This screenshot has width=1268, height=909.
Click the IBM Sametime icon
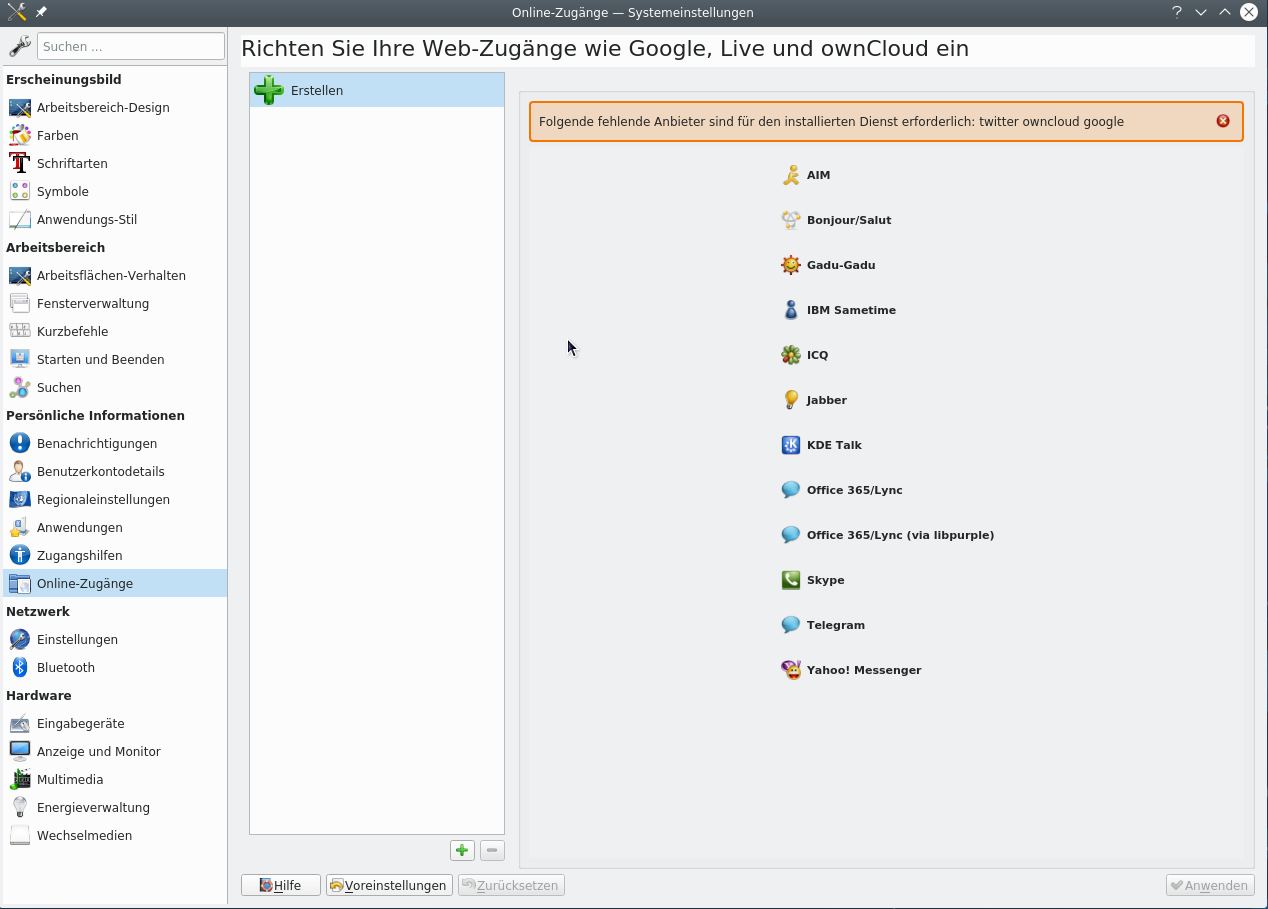[x=791, y=310]
